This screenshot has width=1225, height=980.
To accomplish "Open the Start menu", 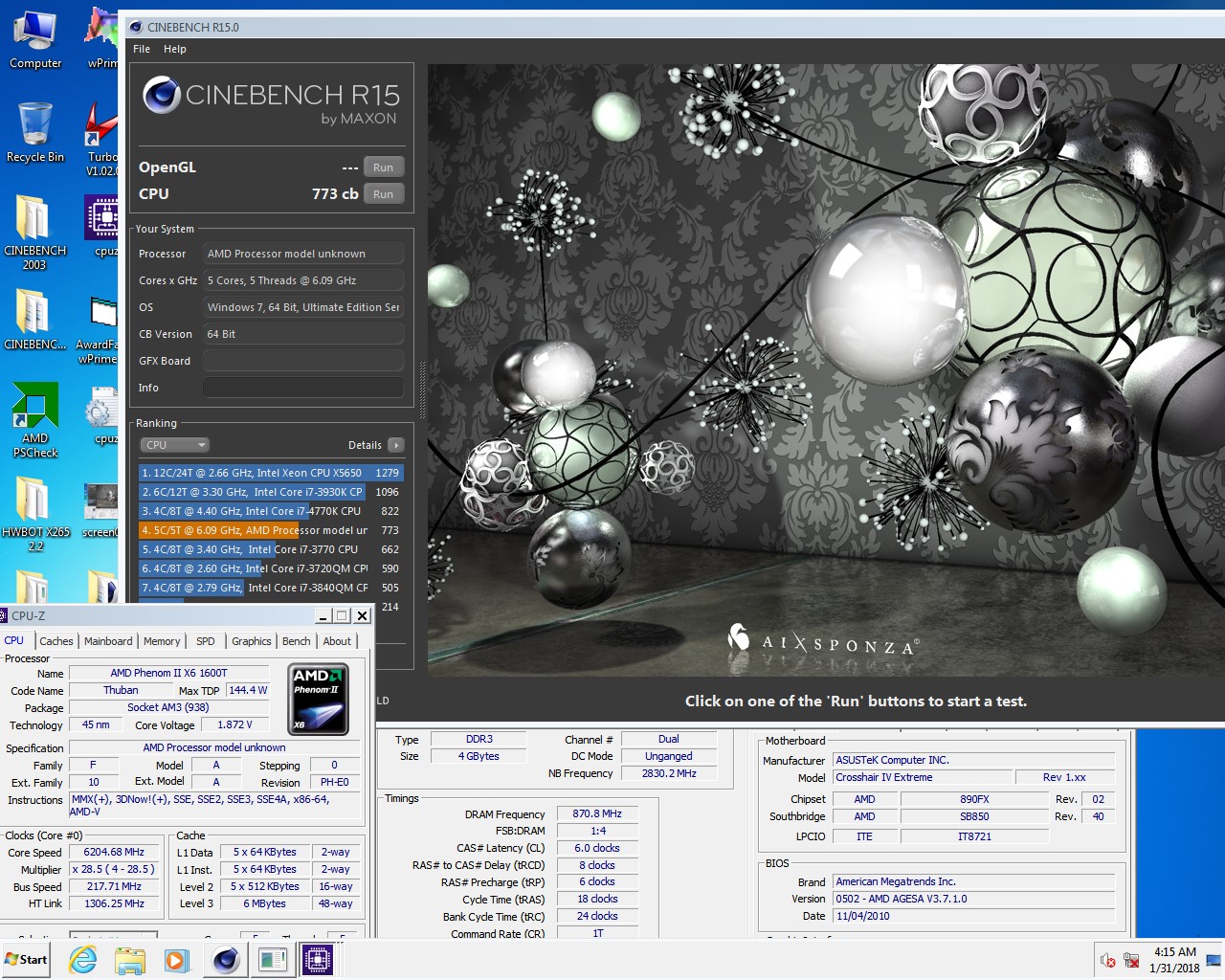I will click(26, 959).
